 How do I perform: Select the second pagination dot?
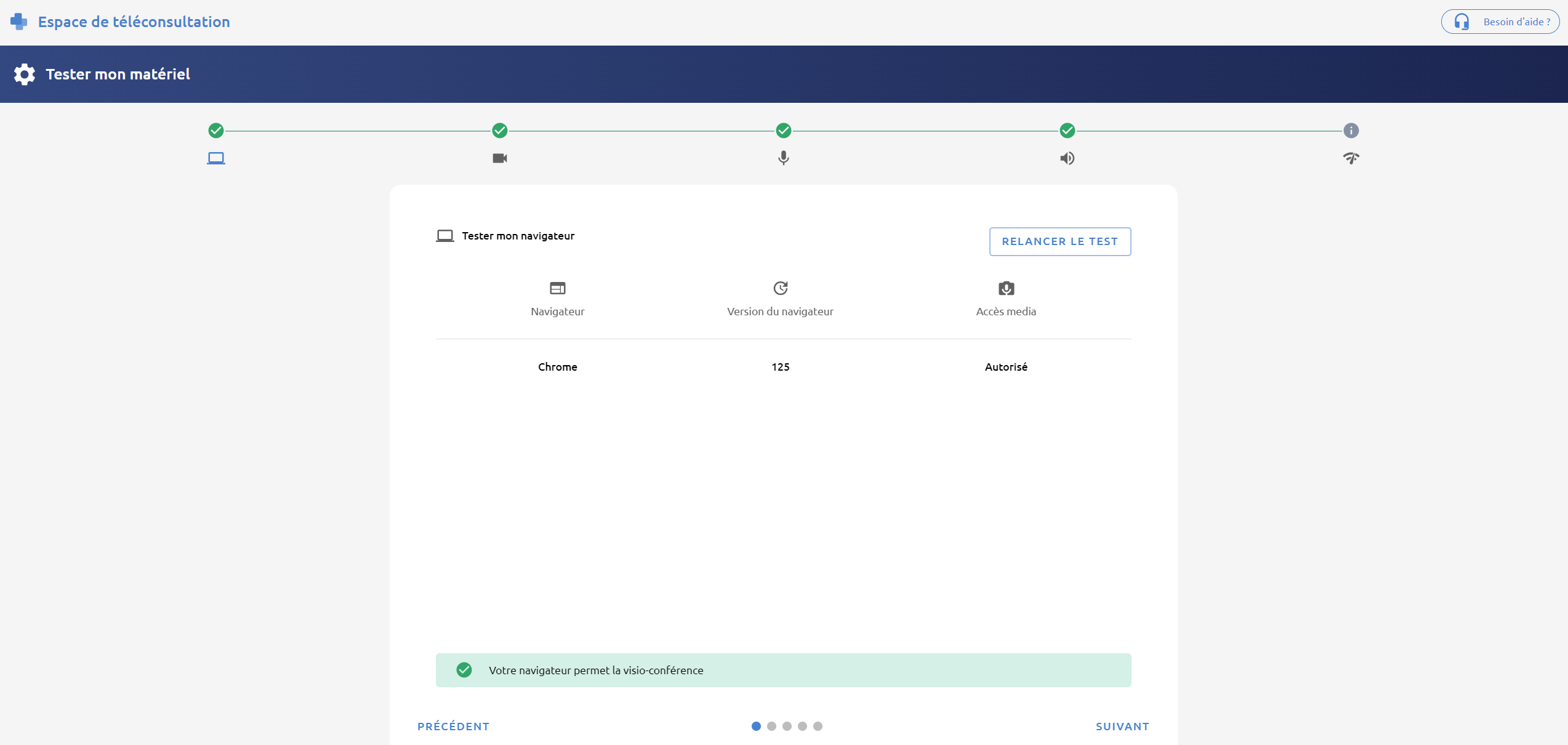(771, 727)
